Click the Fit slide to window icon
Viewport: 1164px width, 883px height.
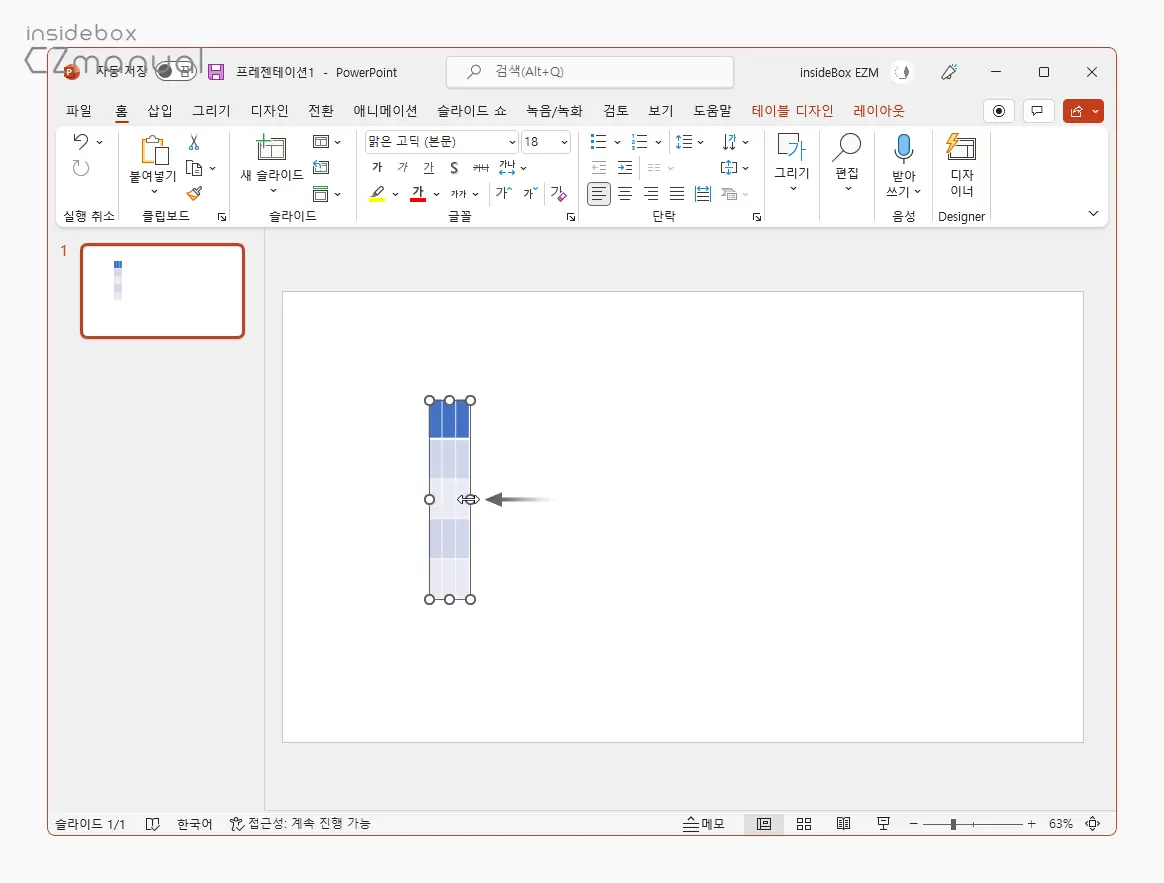tap(1092, 824)
